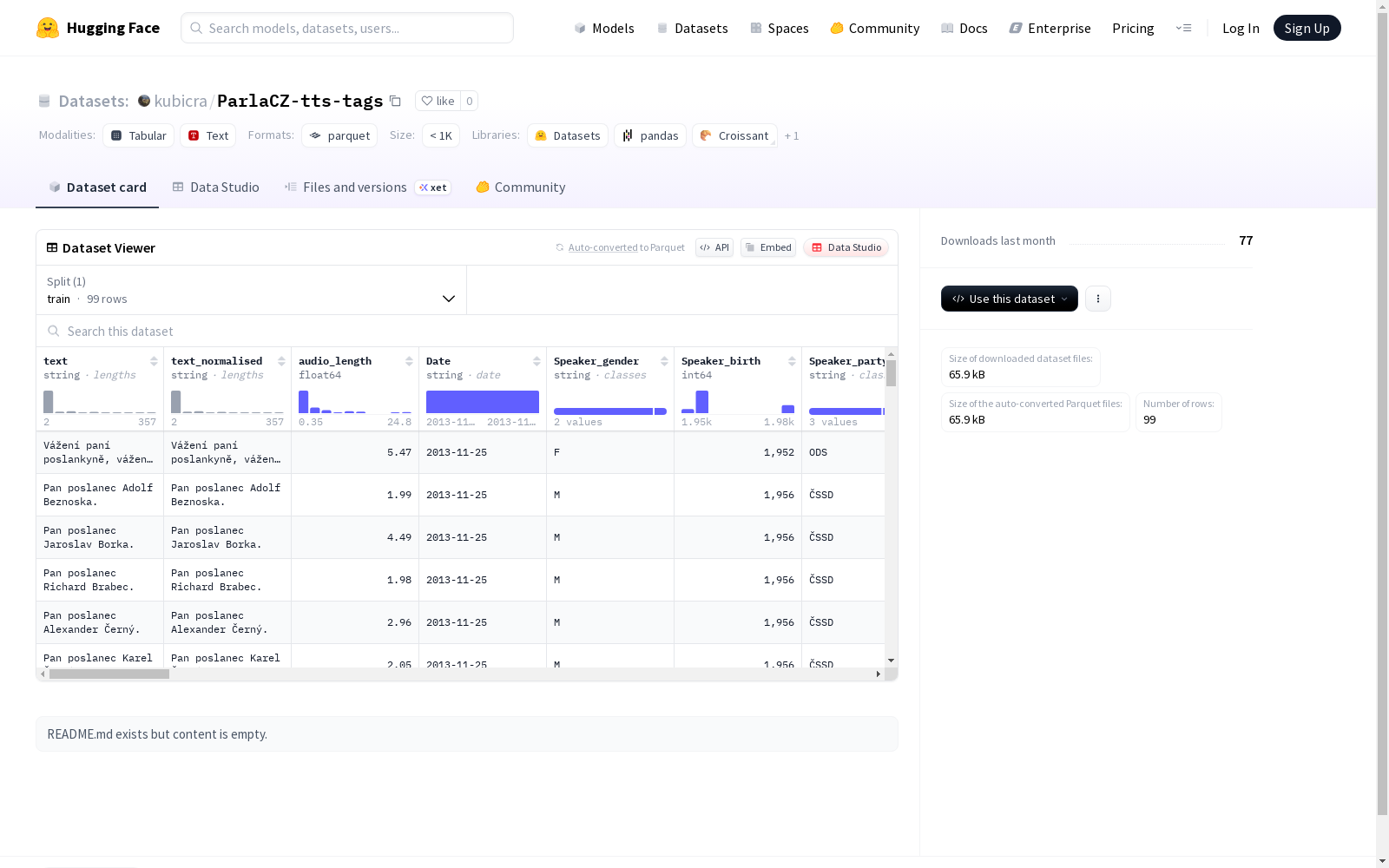The image size is (1389, 868).
Task: Go to Datasets in the top navigation
Action: (x=692, y=28)
